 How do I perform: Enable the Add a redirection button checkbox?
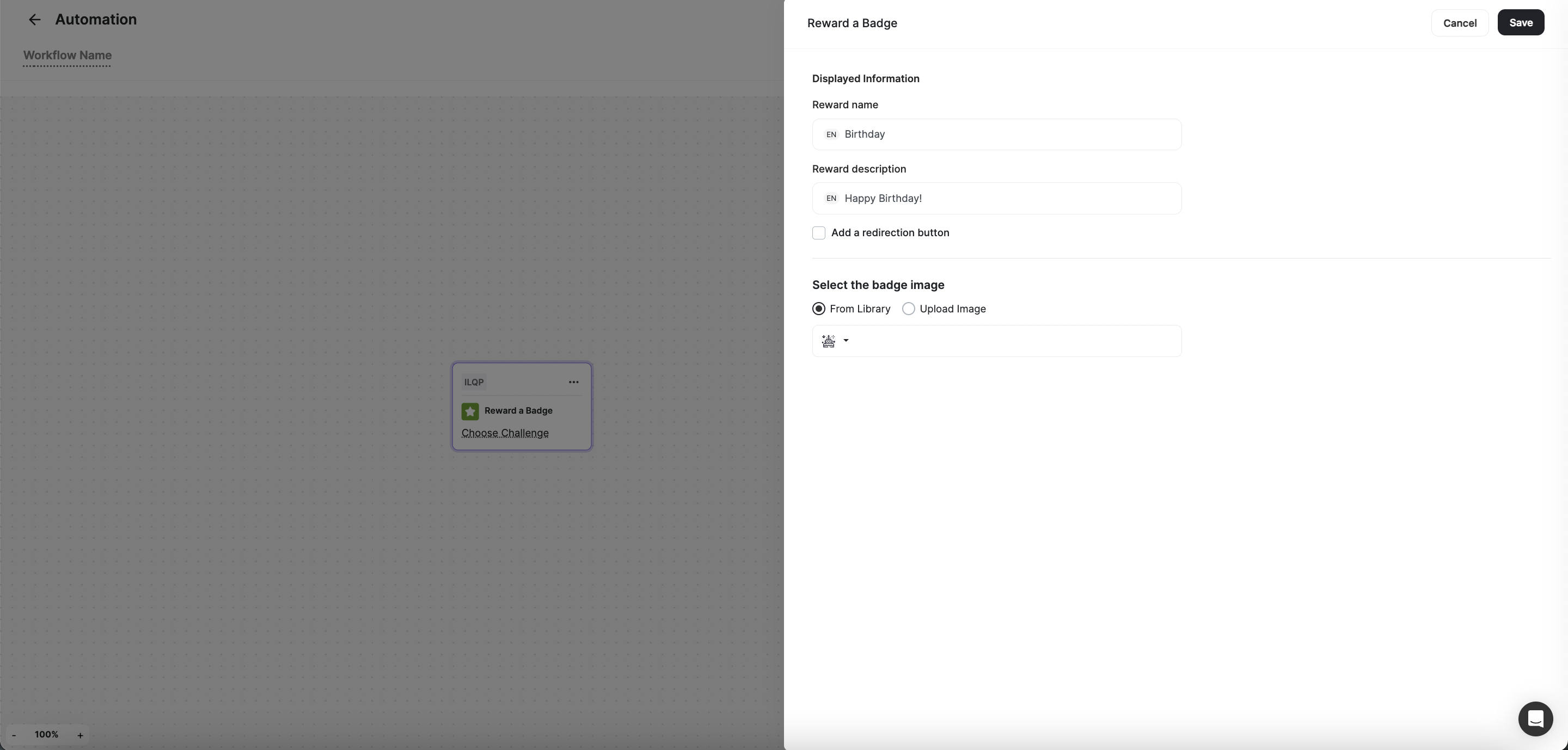click(x=819, y=233)
